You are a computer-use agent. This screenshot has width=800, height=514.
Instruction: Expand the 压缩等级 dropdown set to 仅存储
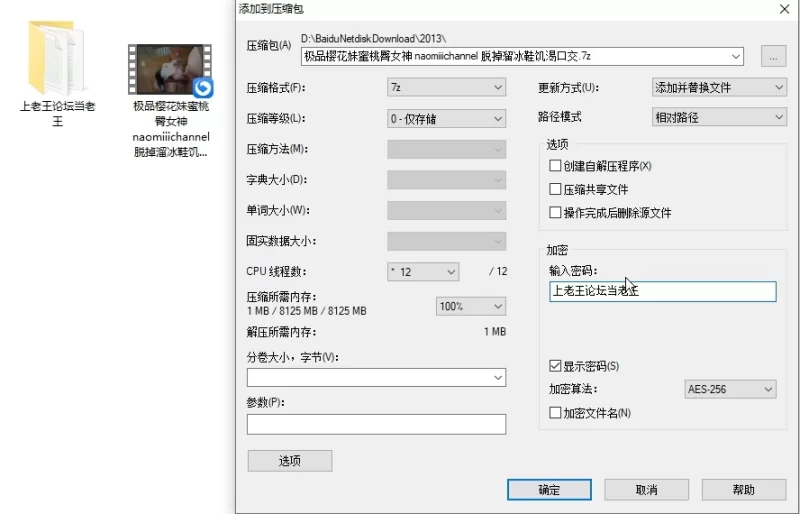[x=446, y=119]
